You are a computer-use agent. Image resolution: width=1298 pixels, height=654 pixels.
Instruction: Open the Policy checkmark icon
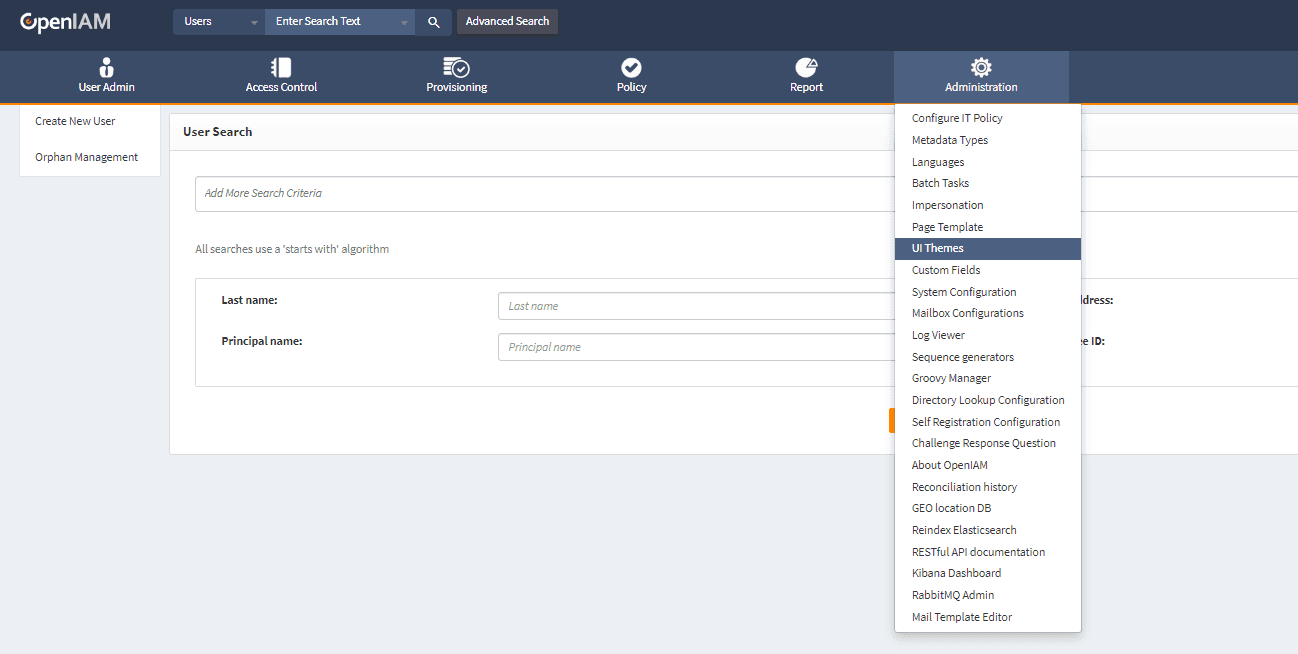coord(631,67)
